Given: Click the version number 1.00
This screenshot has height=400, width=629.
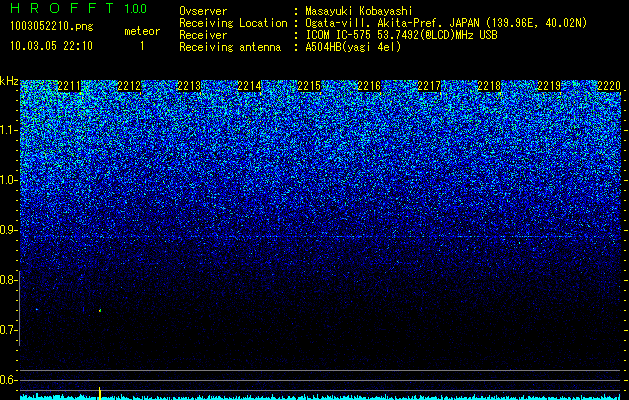Looking at the screenshot, I should point(136,9).
